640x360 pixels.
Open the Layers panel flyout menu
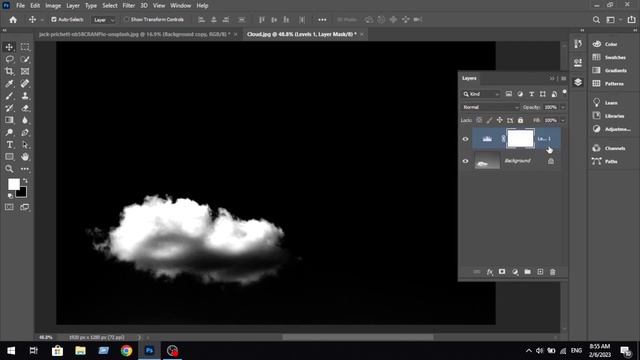[563, 78]
